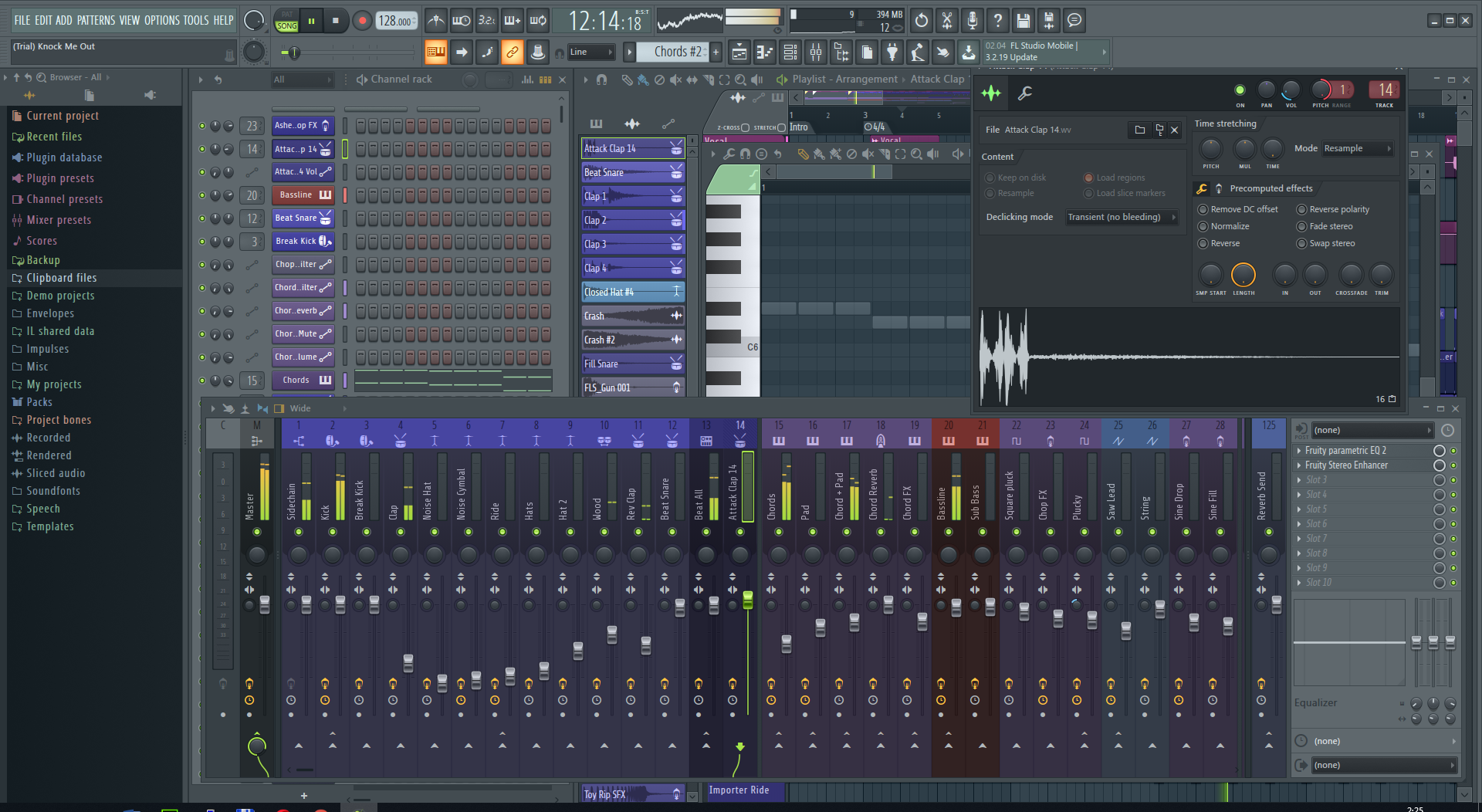Click the Master track volume fader
This screenshot has width=1482, height=812.
tap(265, 604)
